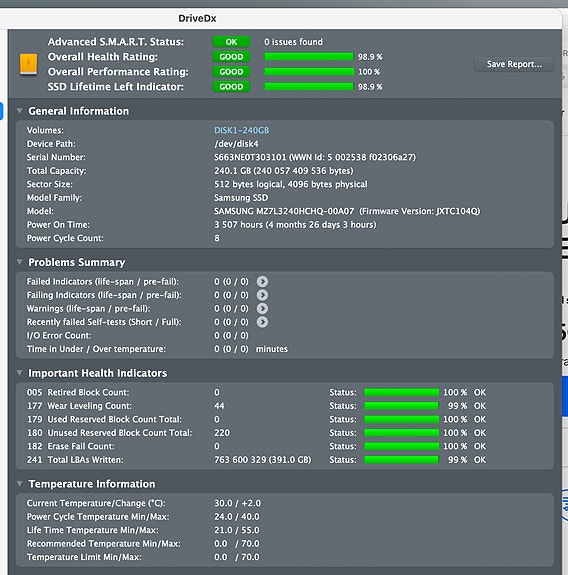Open details arrow for Recently failed Self-tests
568x575 pixels.
262,322
